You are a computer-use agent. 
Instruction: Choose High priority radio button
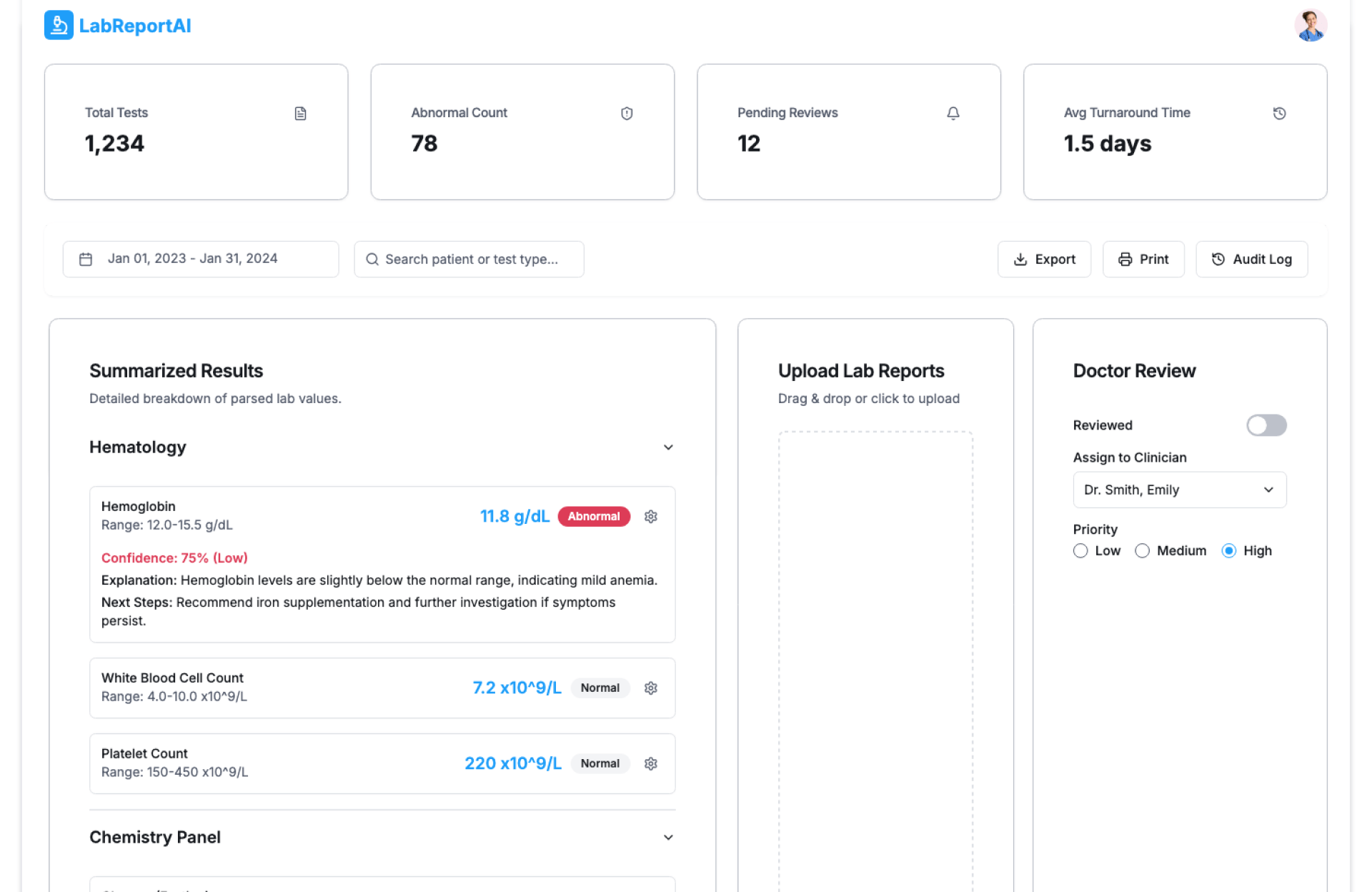pyautogui.click(x=1228, y=551)
